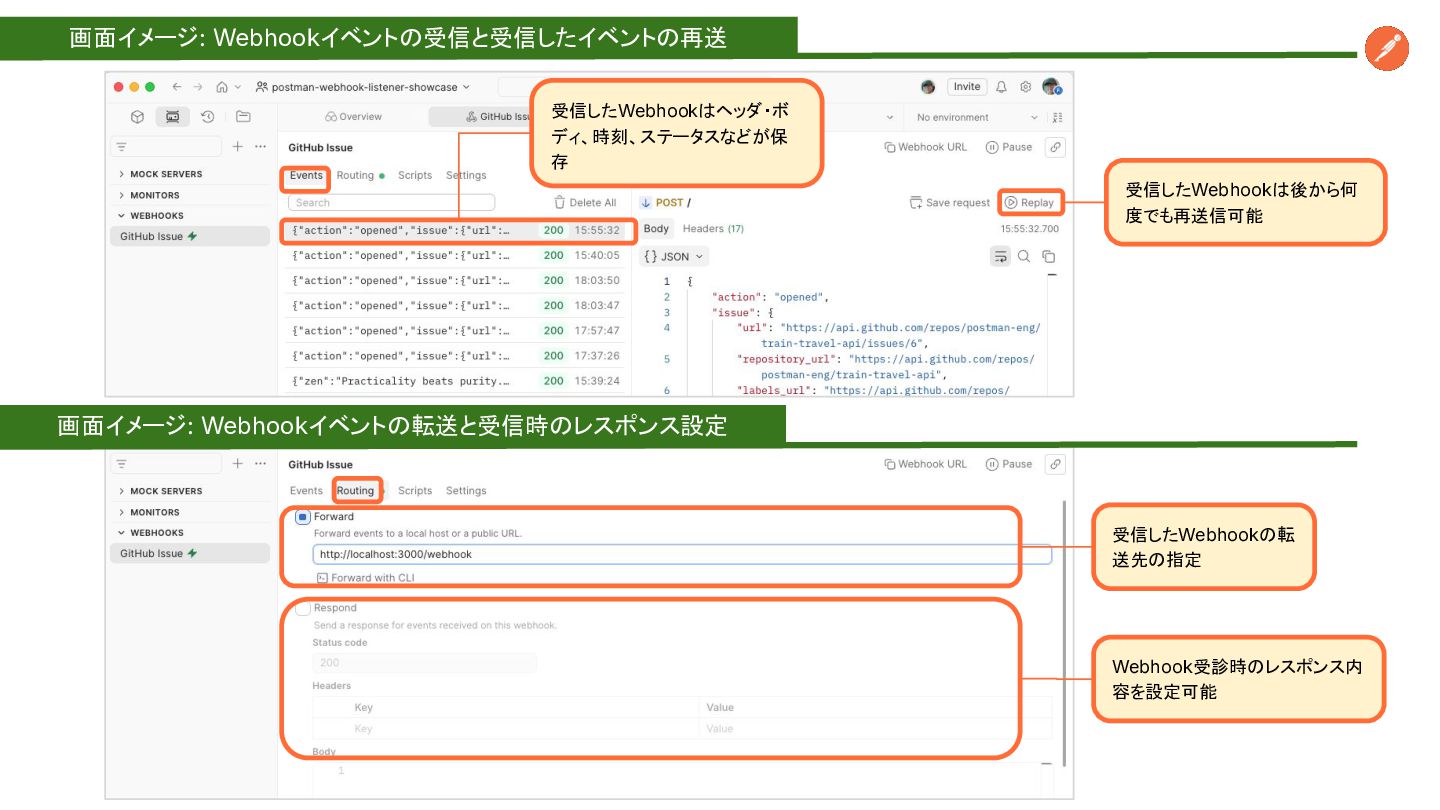The width and height of the screenshot is (1440, 810).
Task: Select the Events tab in the lower screenshot
Action: (x=306, y=491)
